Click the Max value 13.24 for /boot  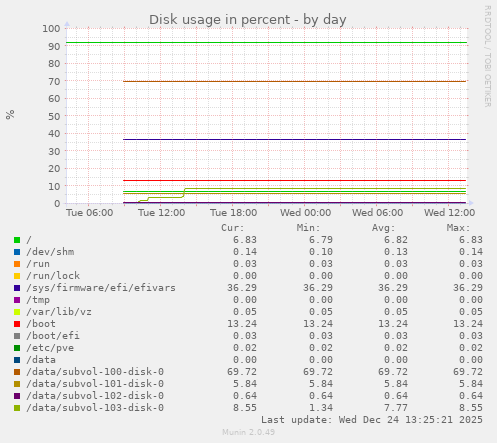click(468, 324)
